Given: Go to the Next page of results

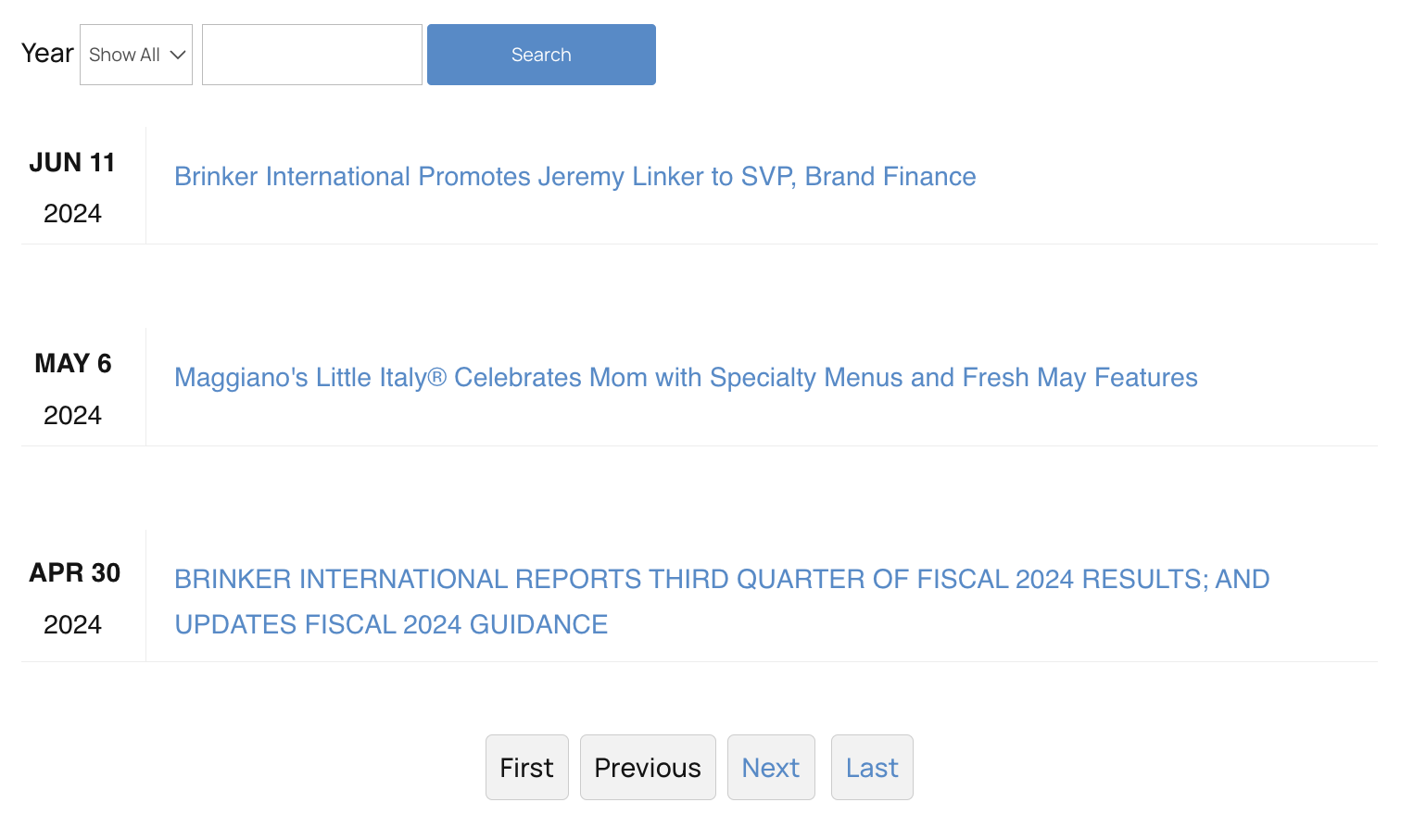Looking at the screenshot, I should pos(771,768).
